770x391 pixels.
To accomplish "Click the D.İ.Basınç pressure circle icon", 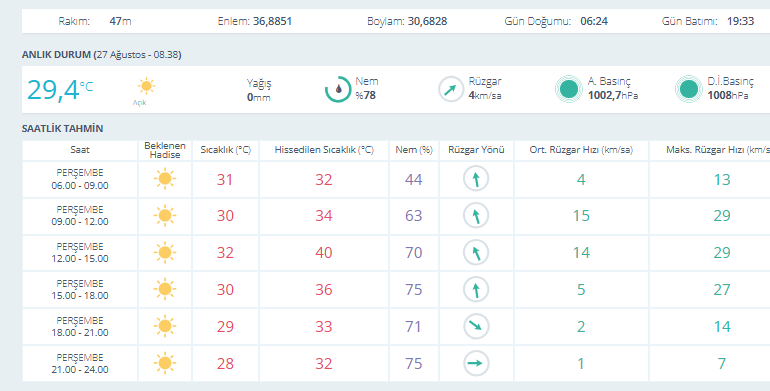I will click(688, 89).
